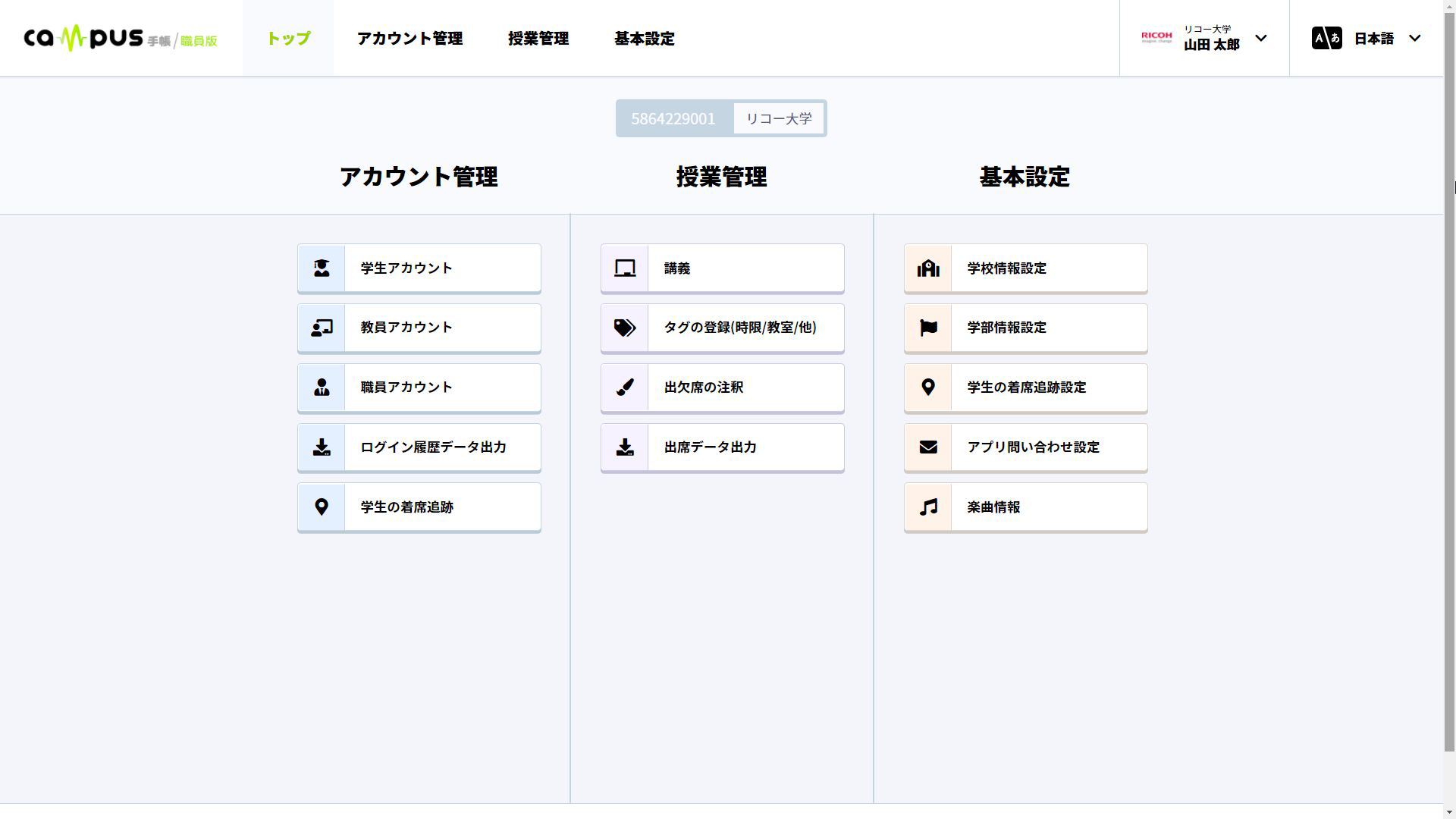Open 出席データ出力 export button
The height and width of the screenshot is (819, 1456).
(x=710, y=447)
